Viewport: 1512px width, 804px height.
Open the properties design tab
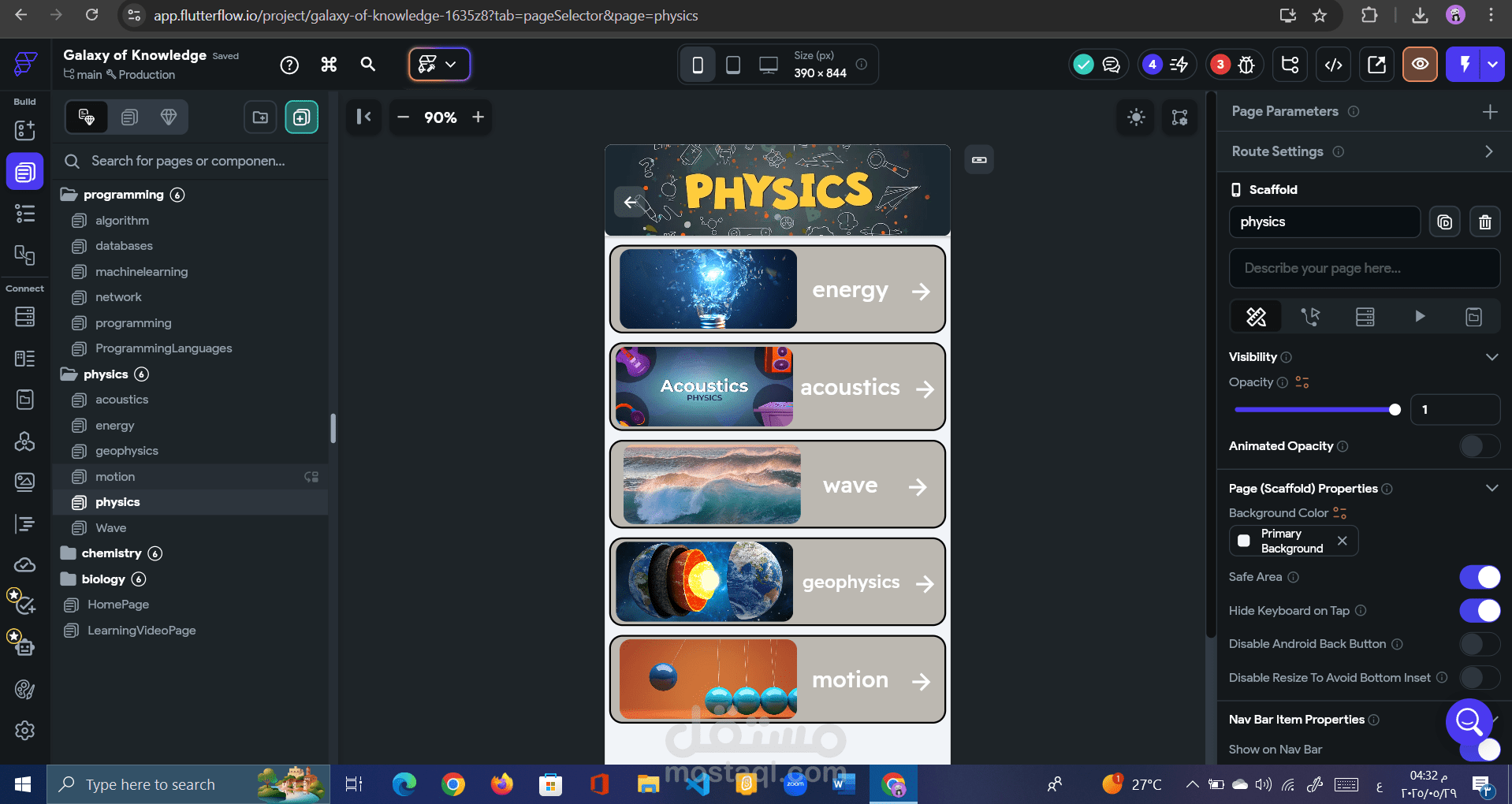pyautogui.click(x=1256, y=317)
